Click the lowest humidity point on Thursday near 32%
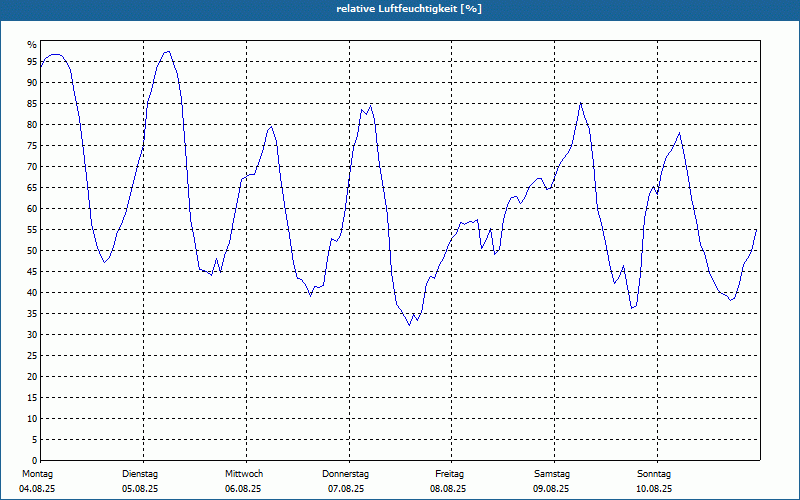The width and height of the screenshot is (800, 500). pyautogui.click(x=409, y=324)
